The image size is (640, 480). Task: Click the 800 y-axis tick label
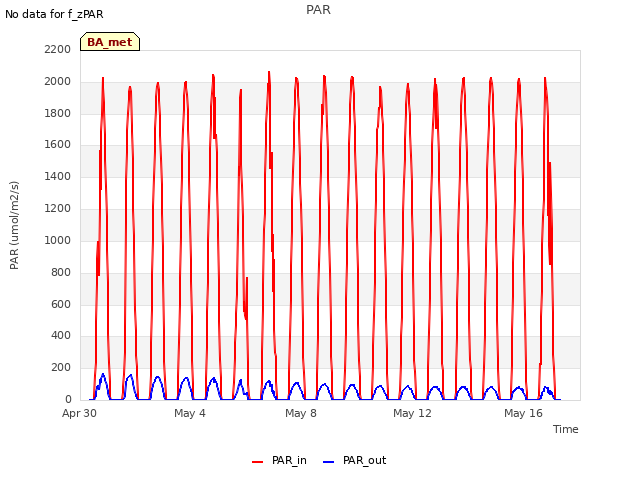point(61,272)
